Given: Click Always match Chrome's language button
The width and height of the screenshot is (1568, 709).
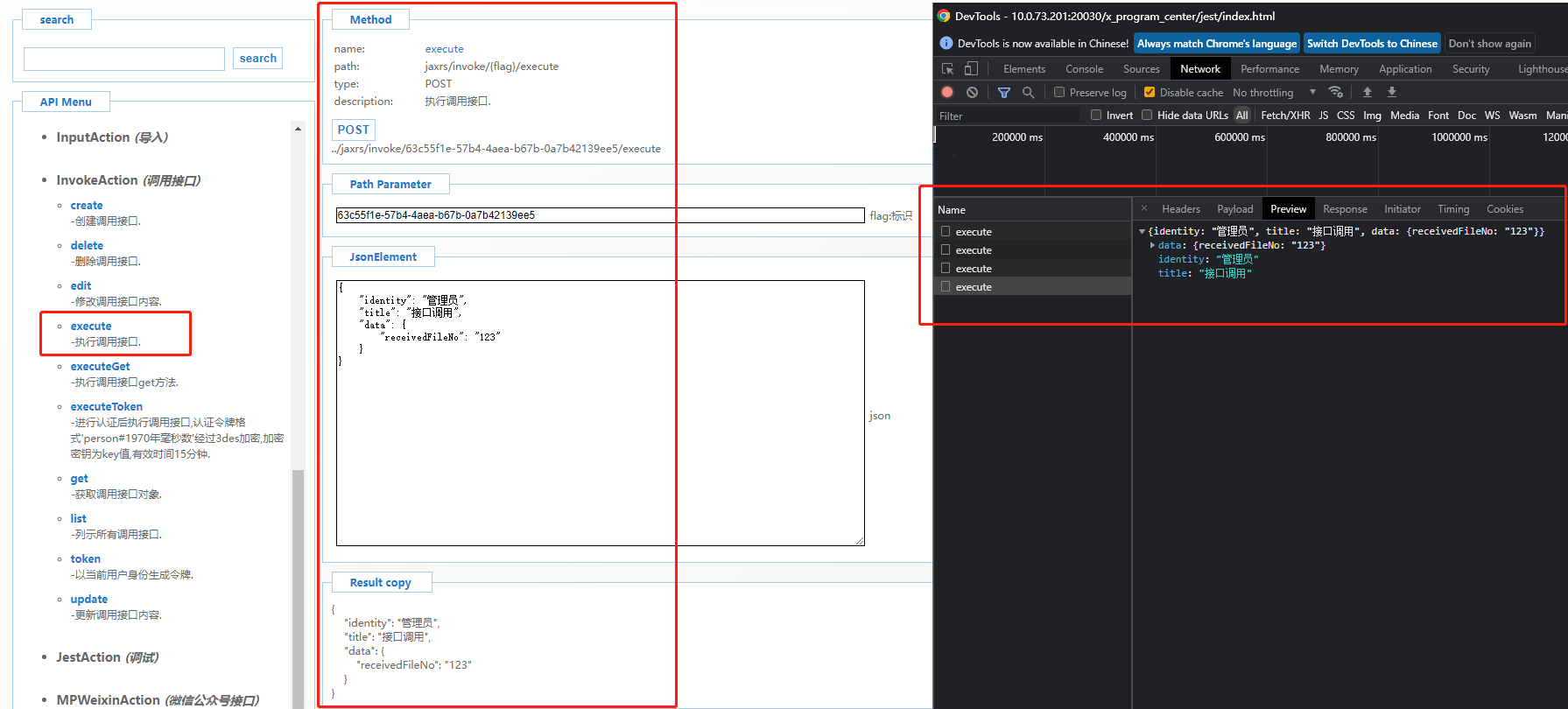Looking at the screenshot, I should [1217, 44].
